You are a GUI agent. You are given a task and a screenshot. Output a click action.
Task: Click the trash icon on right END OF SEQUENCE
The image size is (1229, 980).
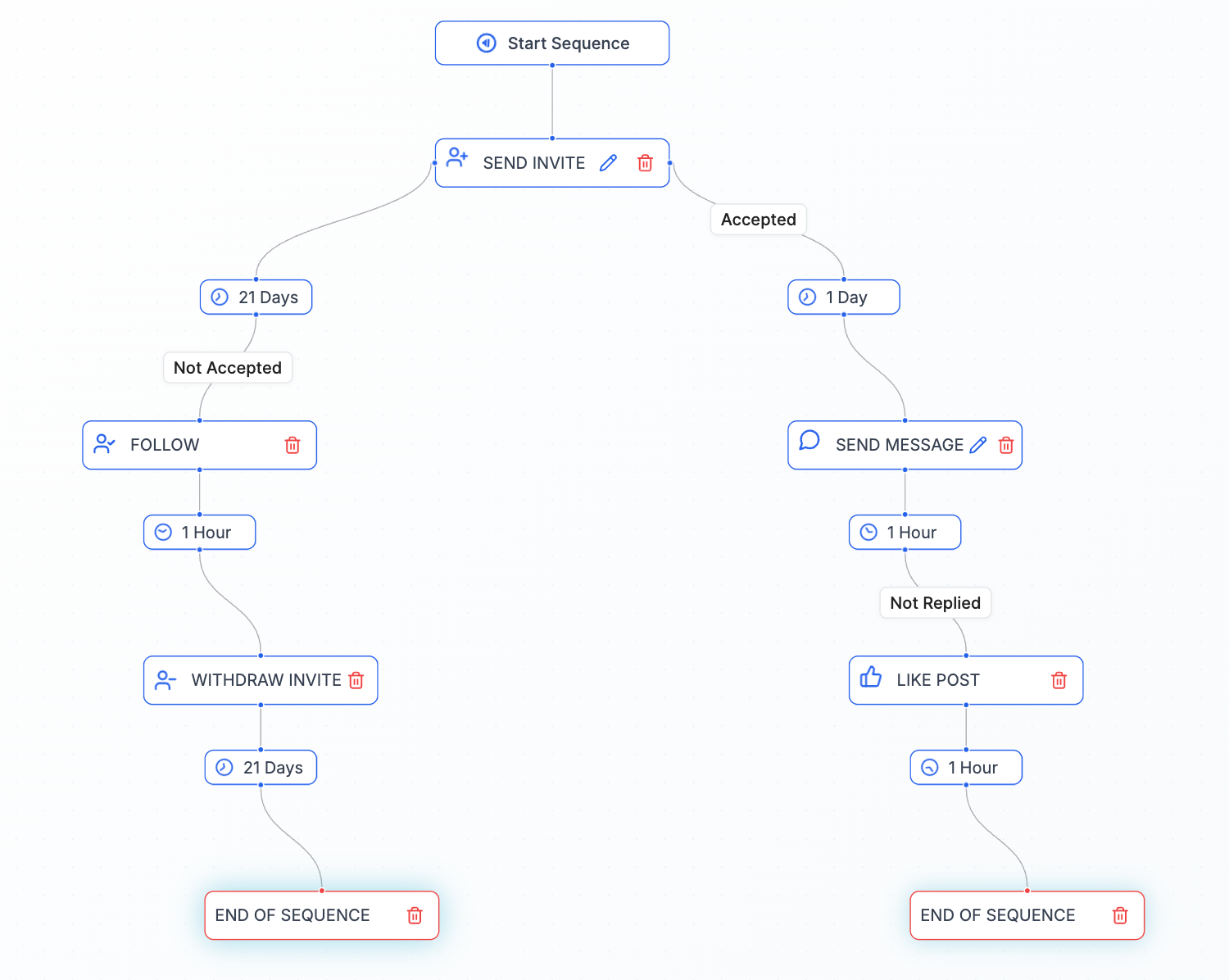(x=1120, y=915)
